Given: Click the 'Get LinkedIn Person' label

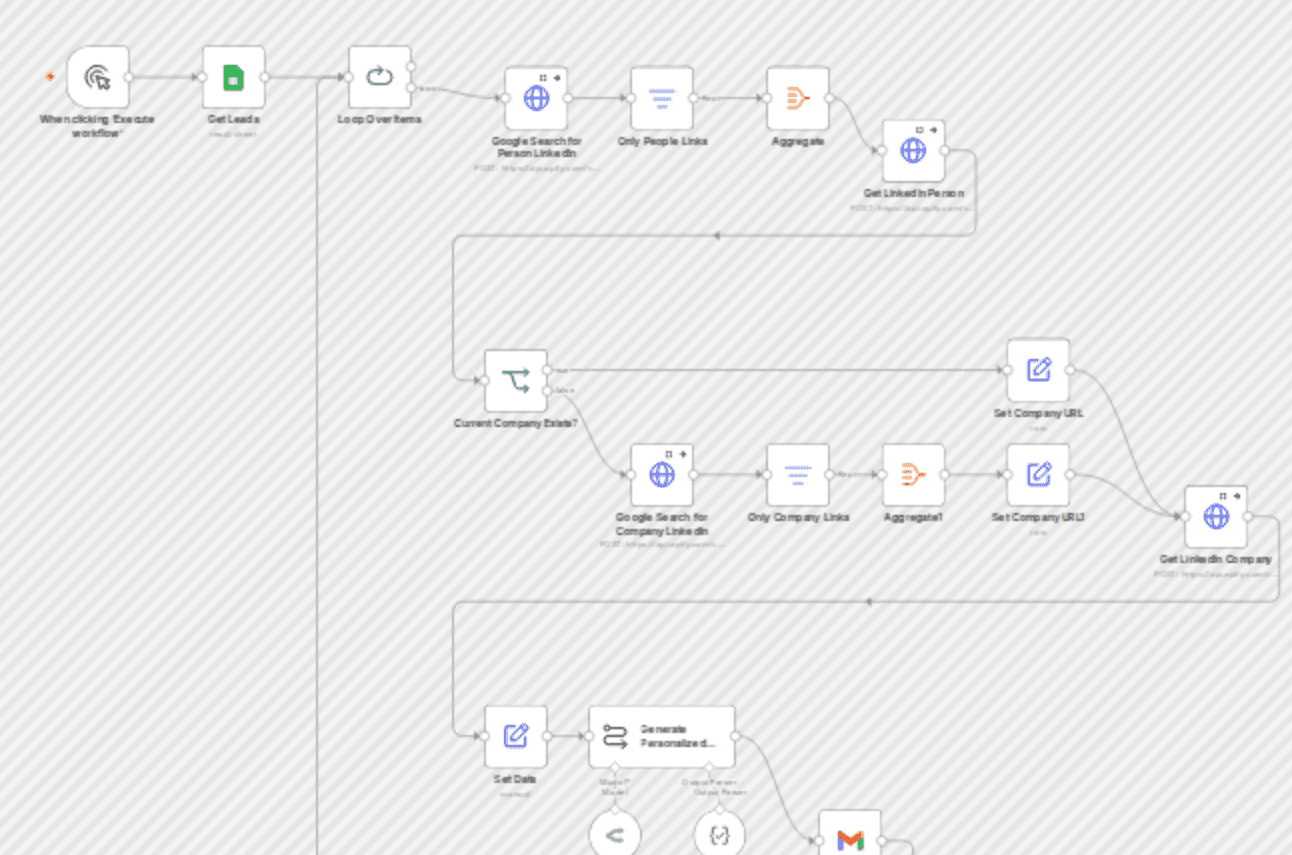Looking at the screenshot, I should click(x=914, y=193).
